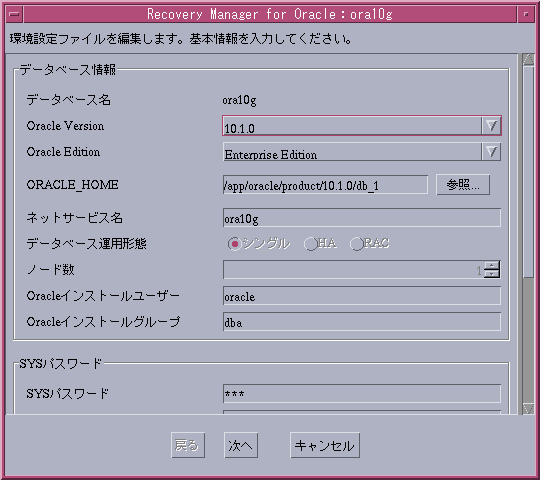Click the scrollbar down arrow
The image size is (540, 480).
pos(528,408)
